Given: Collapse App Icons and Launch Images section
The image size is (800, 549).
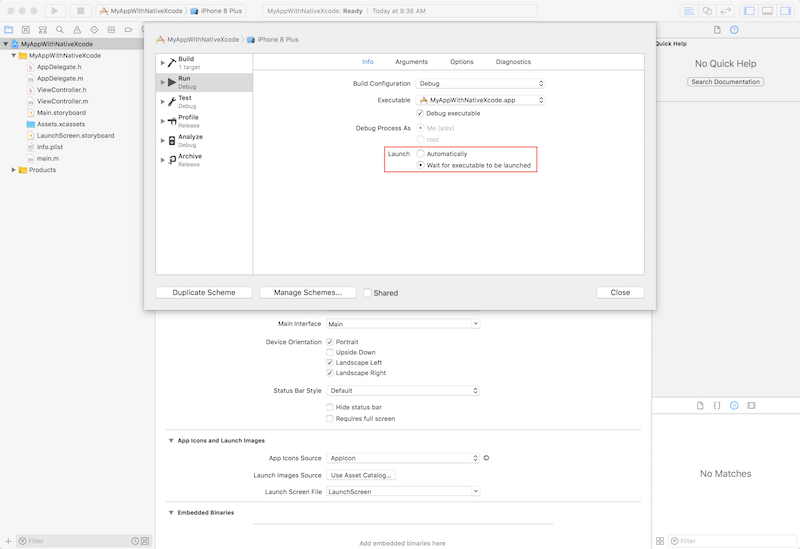Looking at the screenshot, I should pyautogui.click(x=171, y=440).
